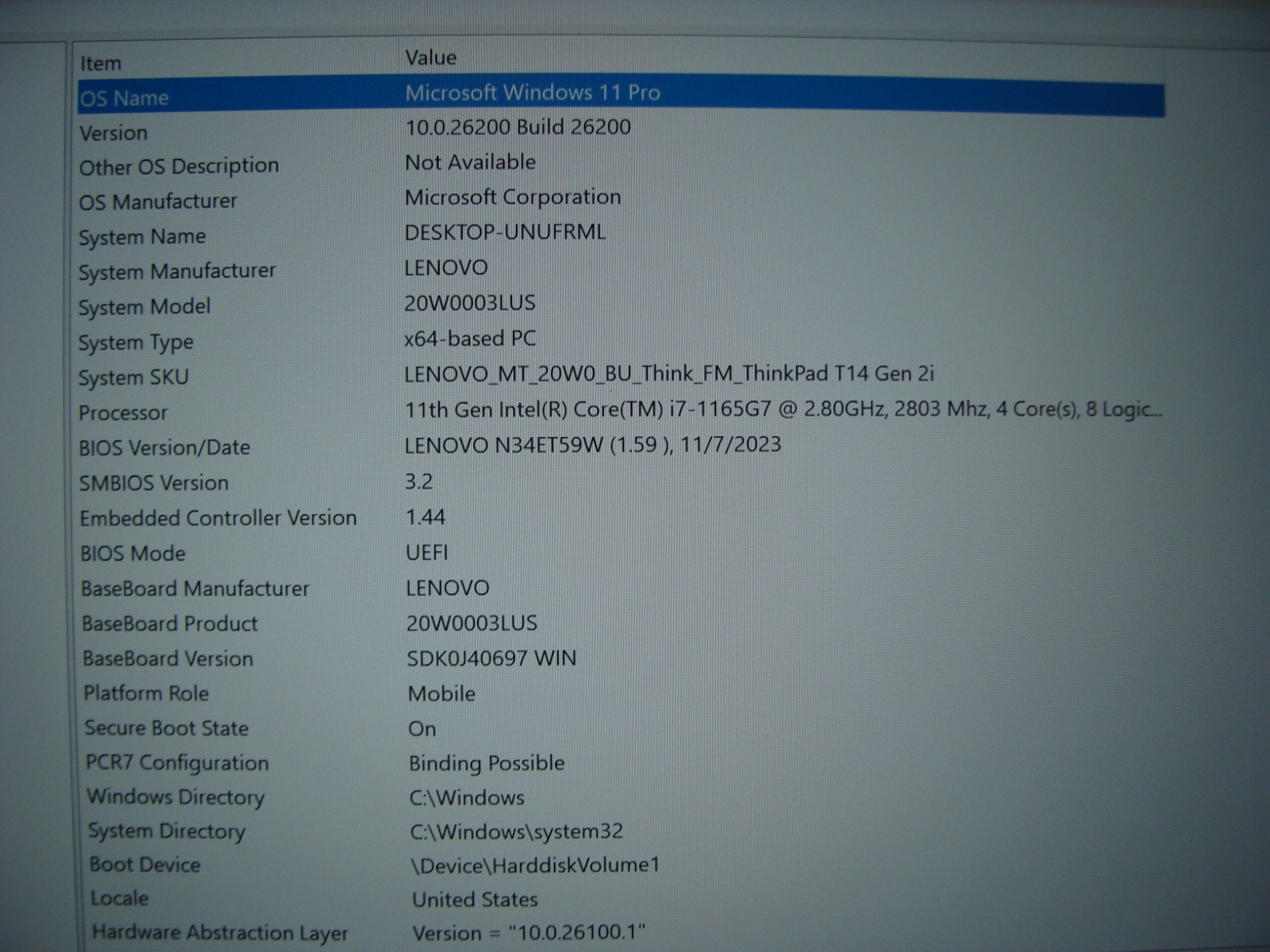Image resolution: width=1270 pixels, height=952 pixels.
Task: Select Secure Boot State row
Action: pos(167,728)
